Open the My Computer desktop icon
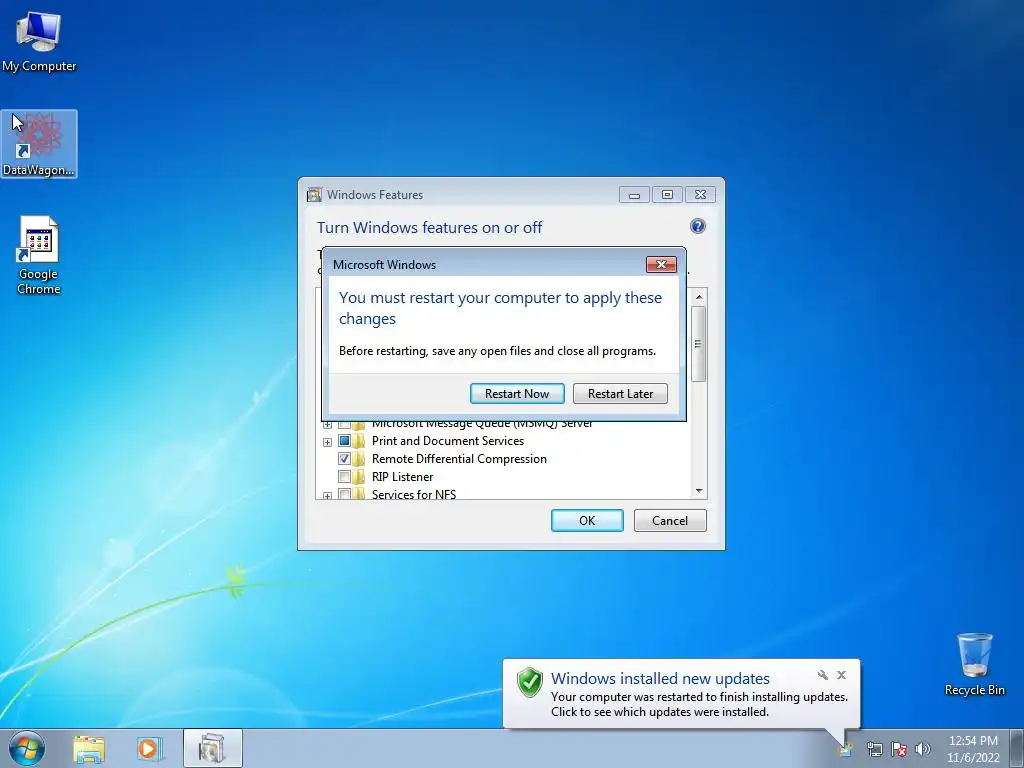 coord(39,40)
